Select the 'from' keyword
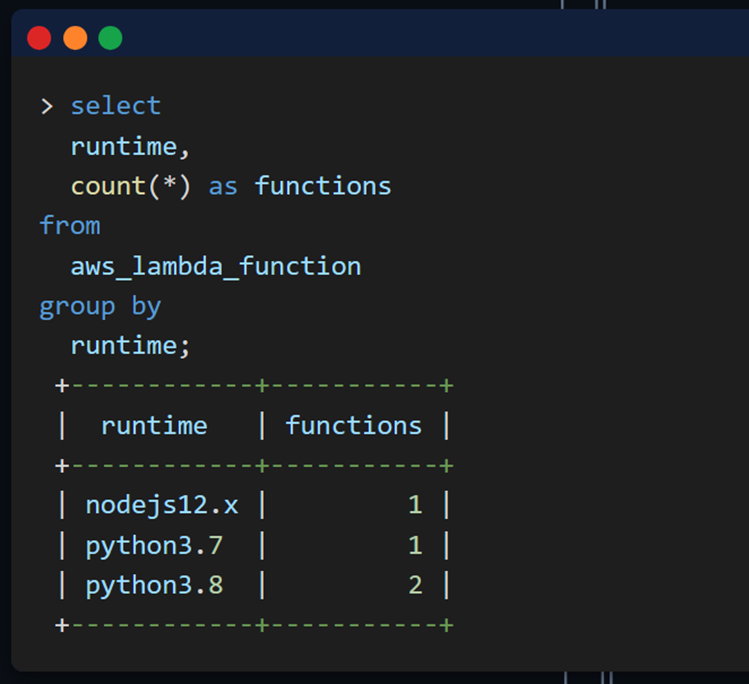This screenshot has width=749, height=684. point(70,226)
